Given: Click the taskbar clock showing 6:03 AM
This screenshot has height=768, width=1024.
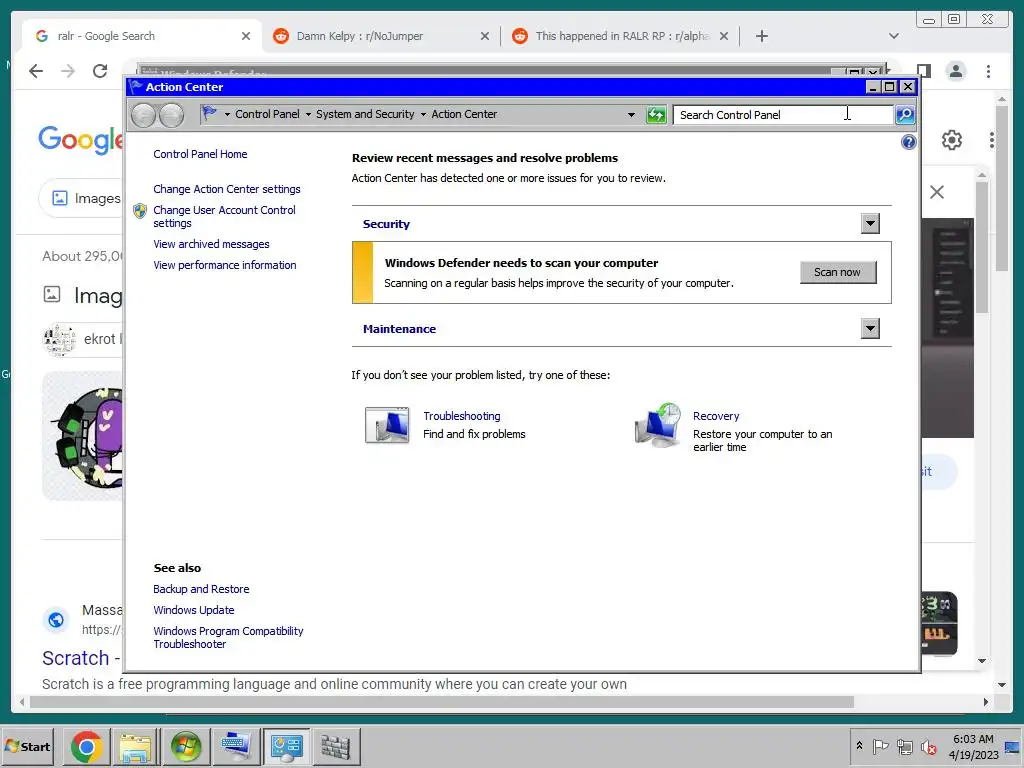Looking at the screenshot, I should [973, 746].
